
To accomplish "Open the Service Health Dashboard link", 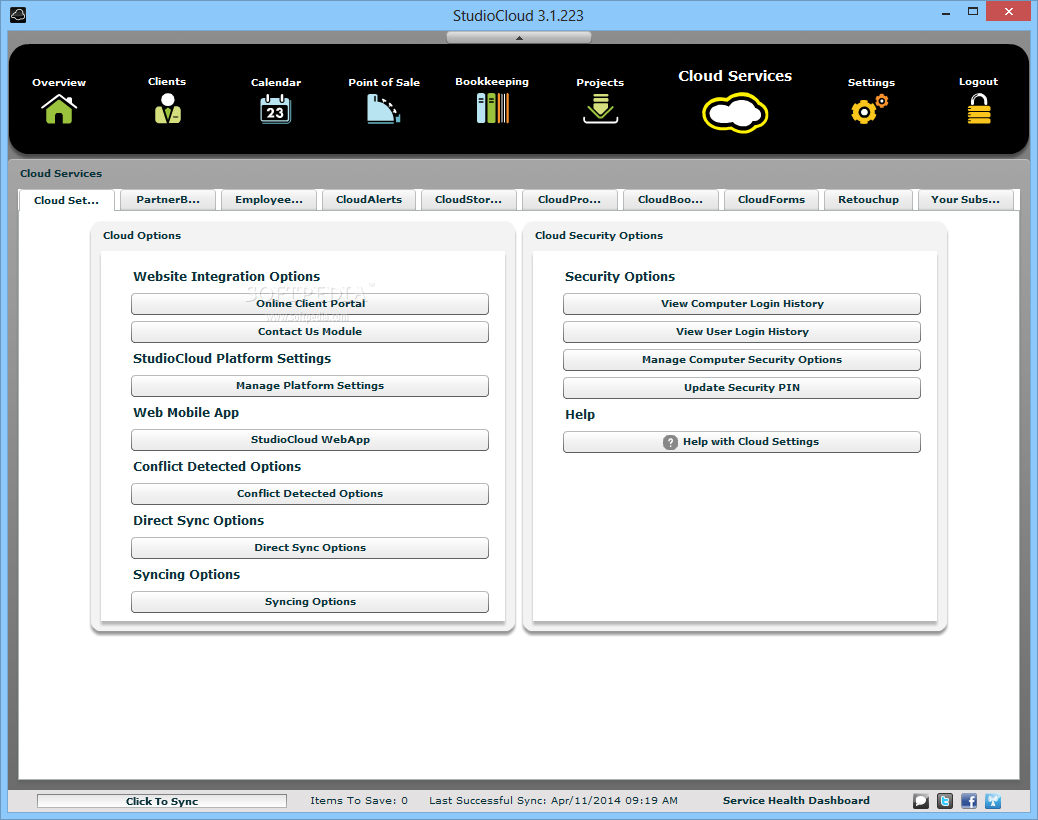I will (x=796, y=800).
